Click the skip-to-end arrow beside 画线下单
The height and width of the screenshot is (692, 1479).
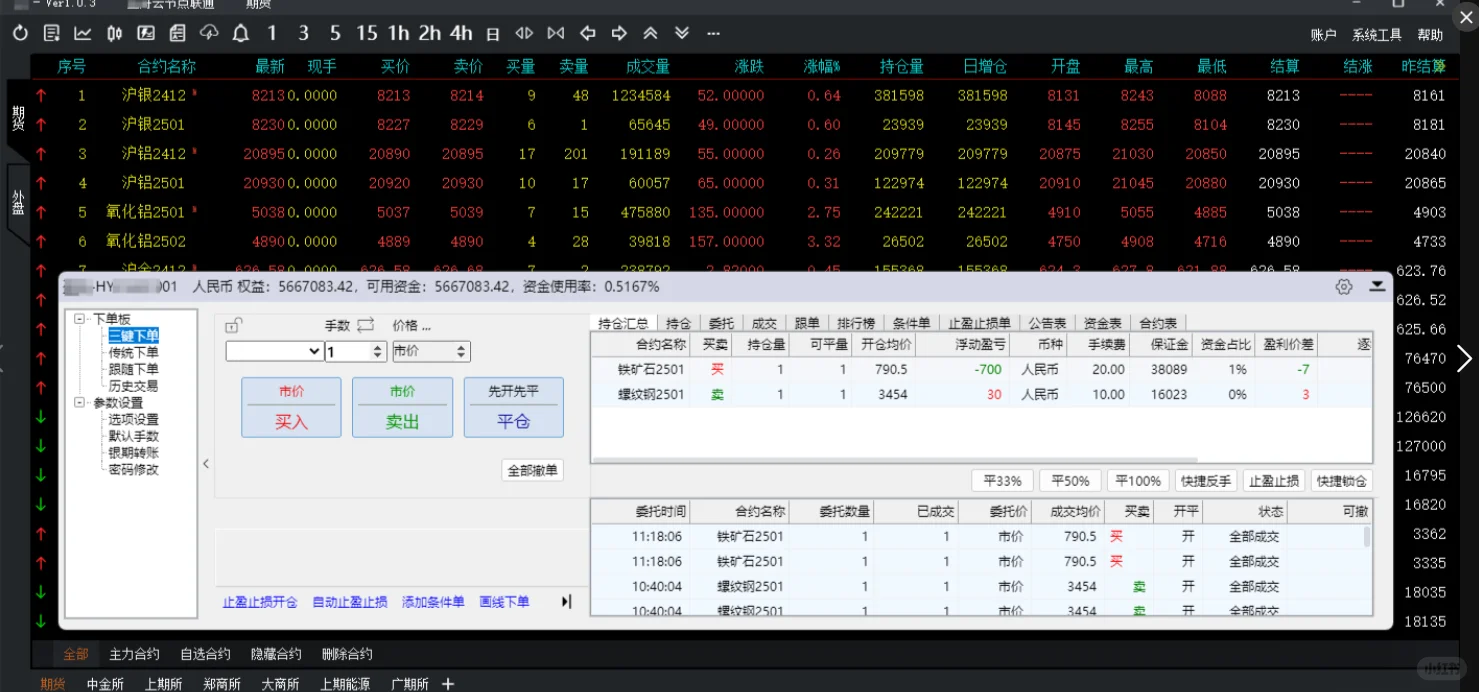(566, 602)
